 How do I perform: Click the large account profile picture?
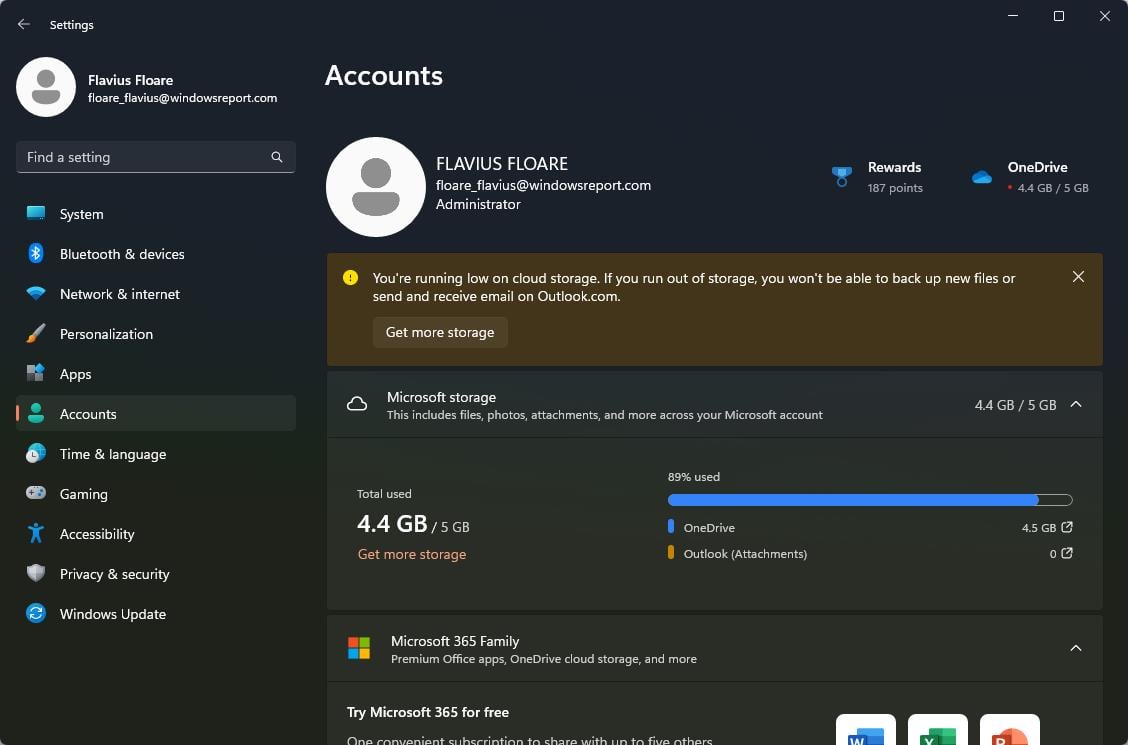(376, 187)
